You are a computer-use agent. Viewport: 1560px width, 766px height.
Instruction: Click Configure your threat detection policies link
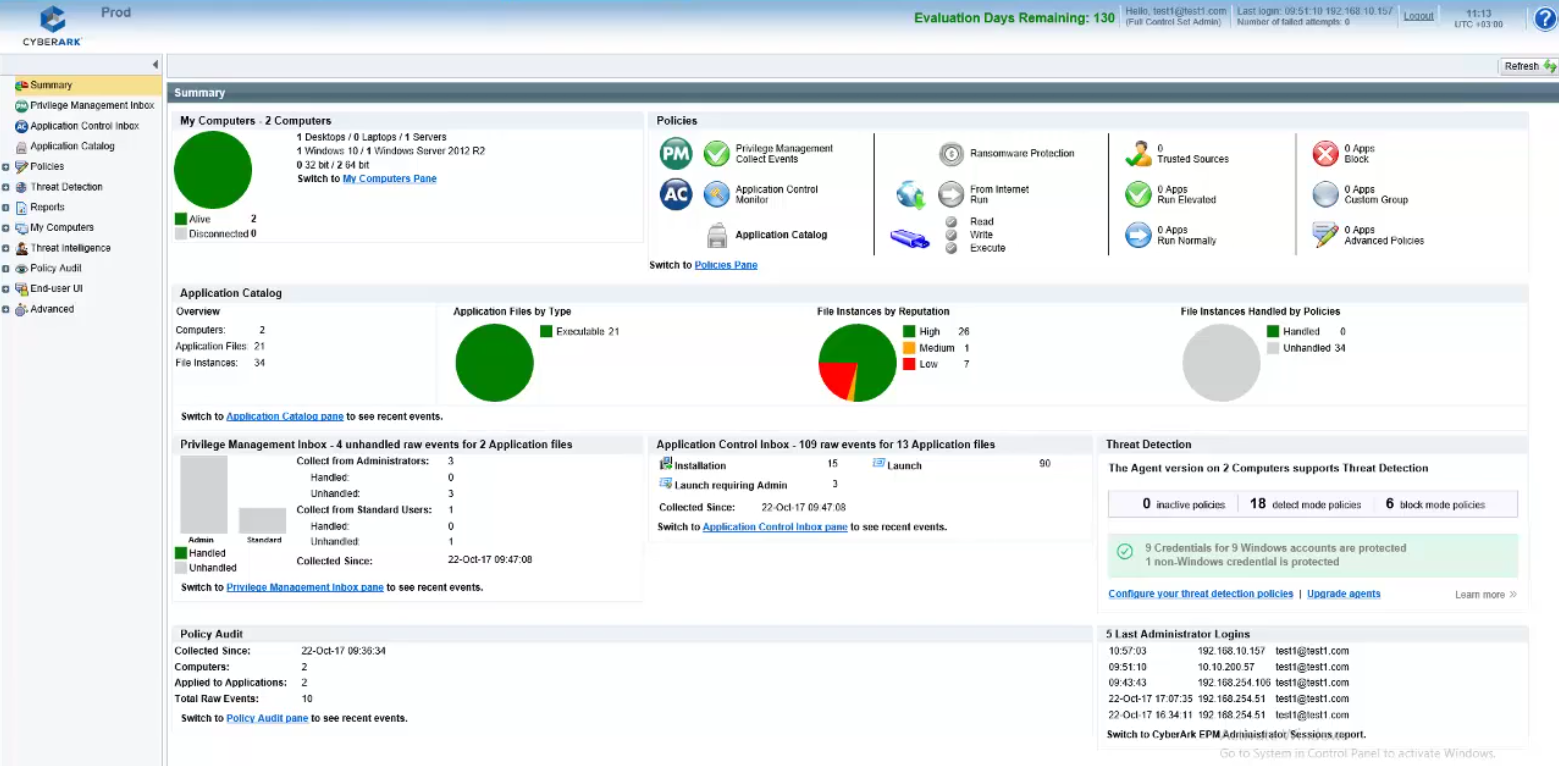1201,594
